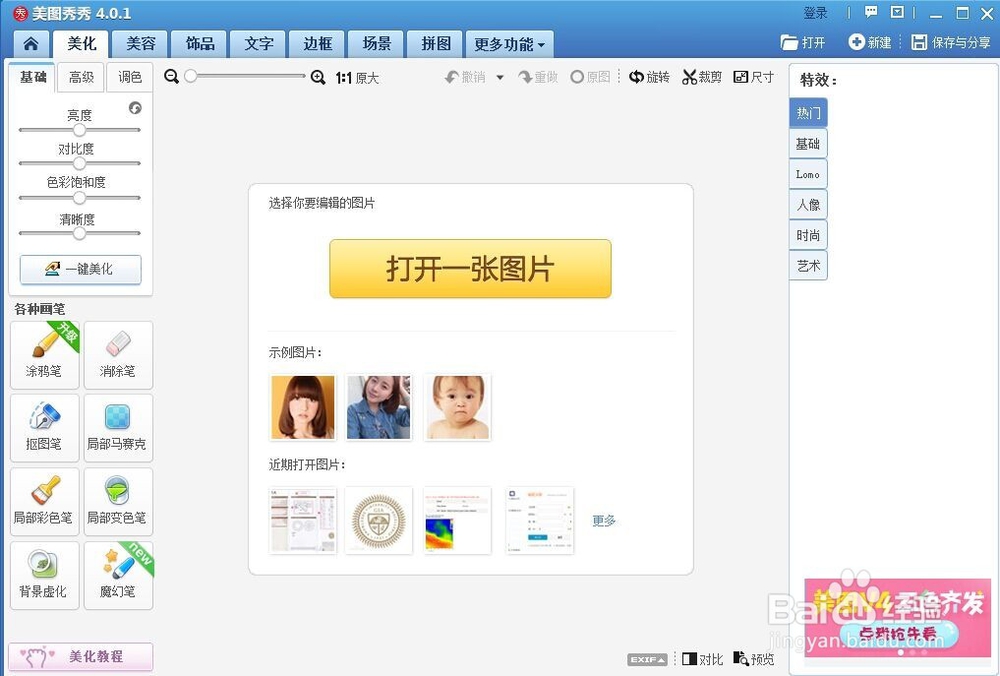Set the view to 1:1 原大
Image resolution: width=1000 pixels, height=676 pixels.
pos(357,78)
